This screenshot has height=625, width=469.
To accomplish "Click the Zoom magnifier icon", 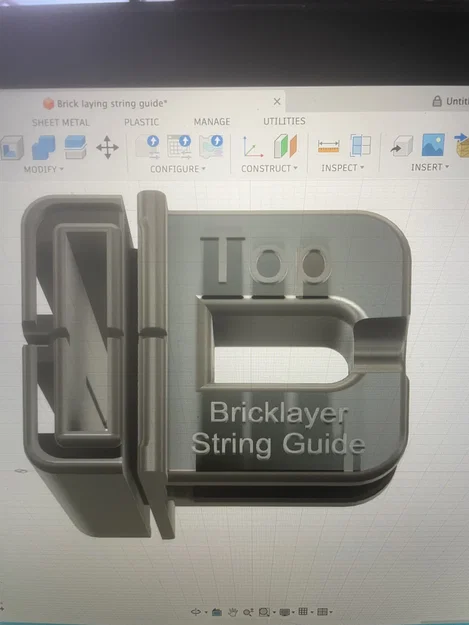I will coord(248,612).
